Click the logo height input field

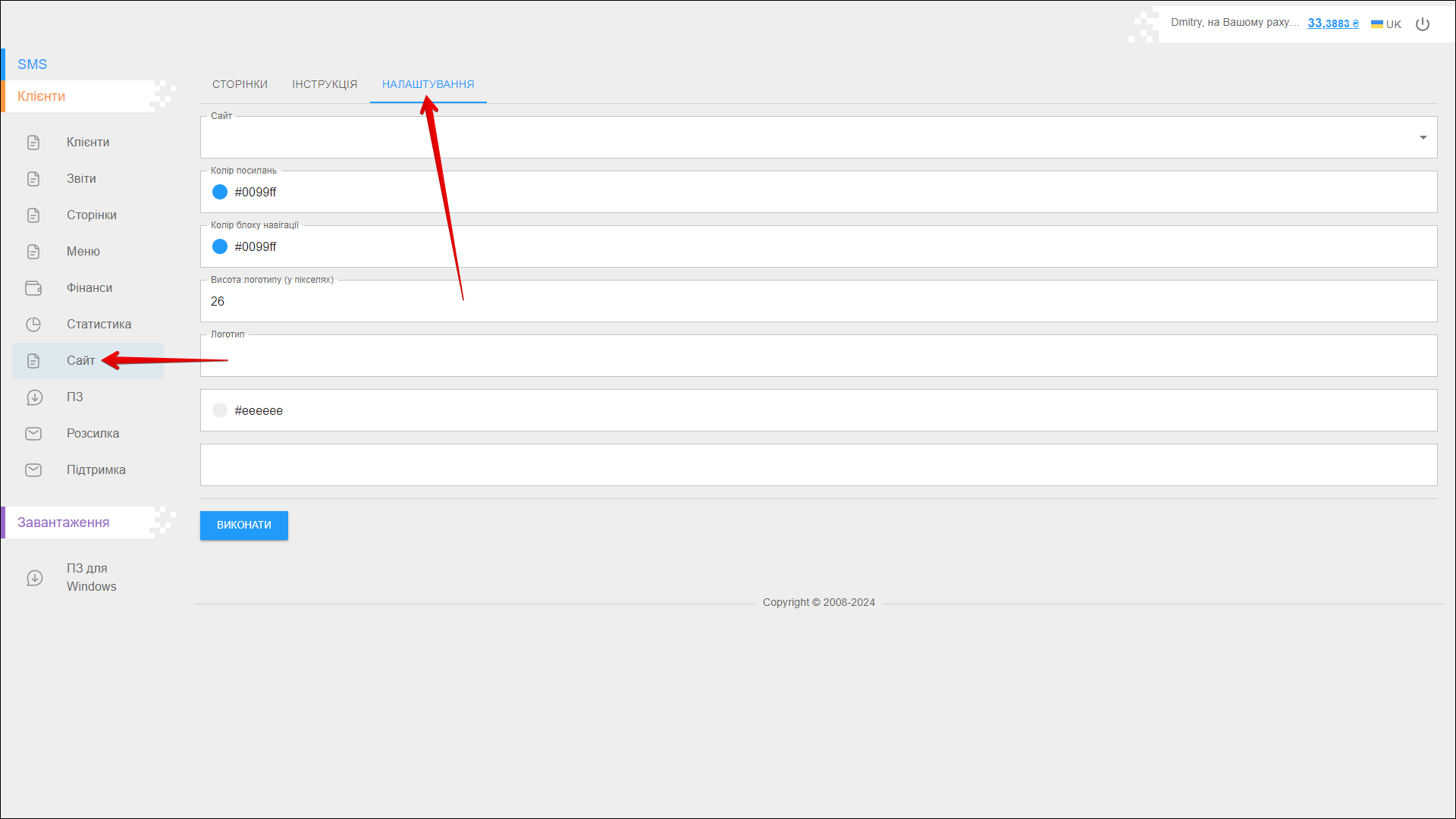[x=819, y=302]
